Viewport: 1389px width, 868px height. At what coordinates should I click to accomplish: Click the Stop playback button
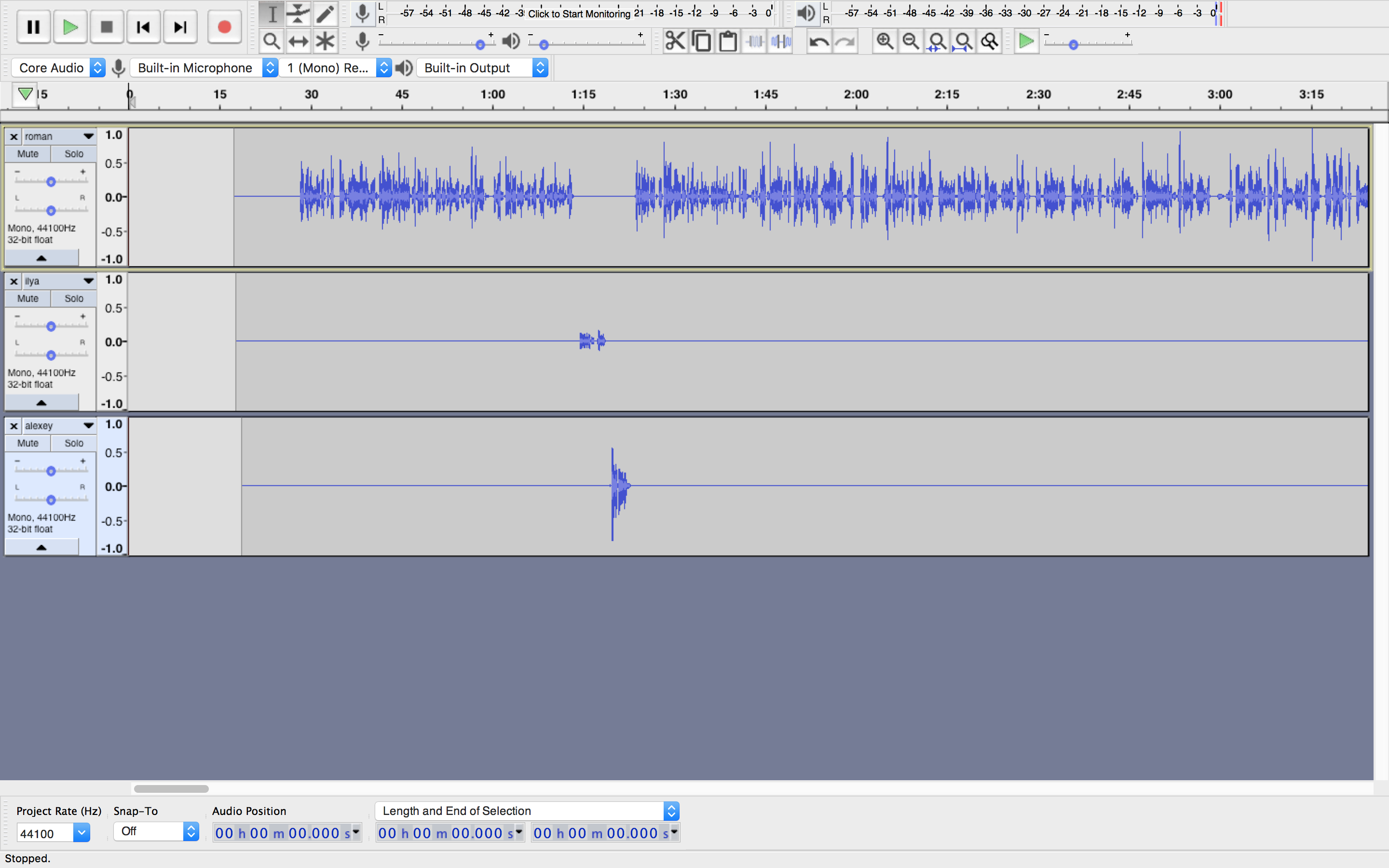(106, 27)
